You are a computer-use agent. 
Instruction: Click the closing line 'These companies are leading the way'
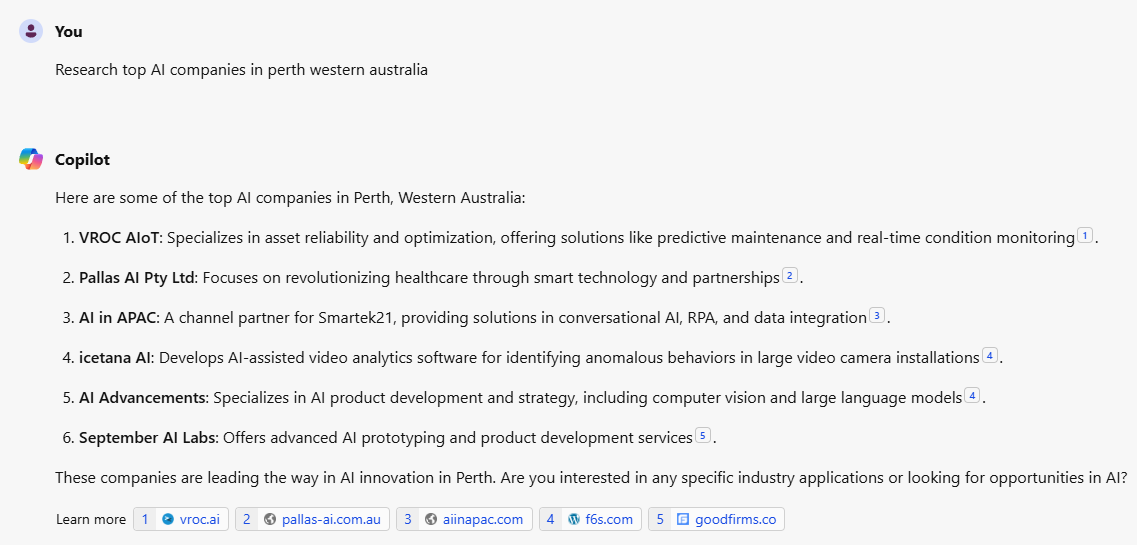coord(592,478)
